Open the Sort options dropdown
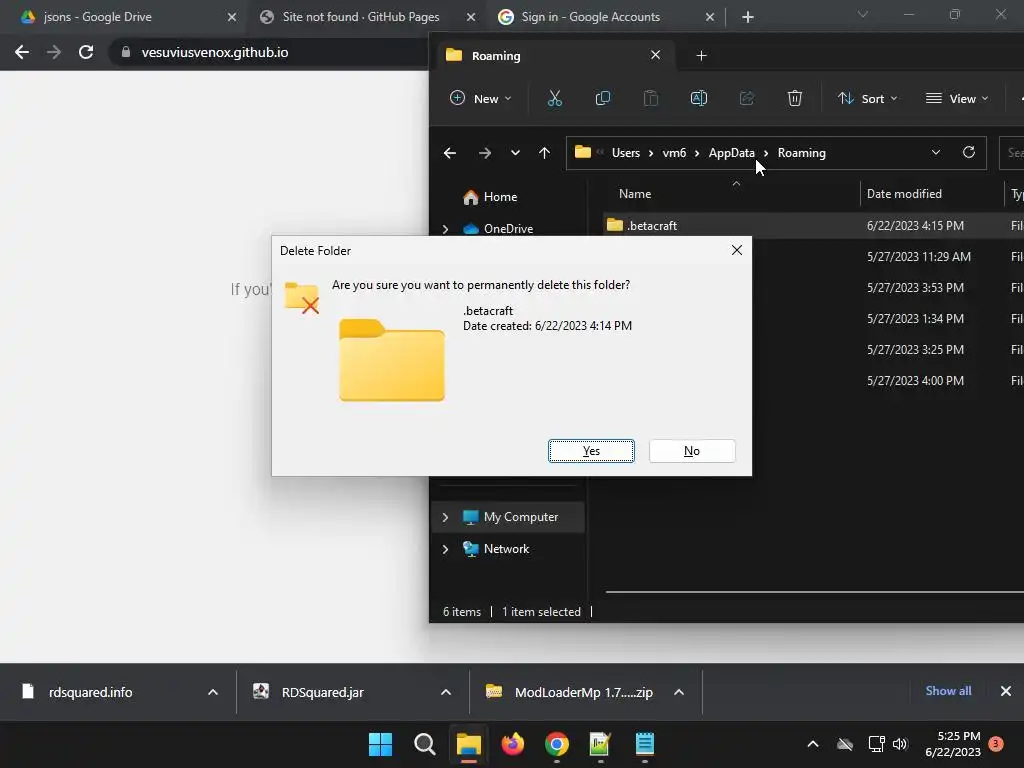Image resolution: width=1024 pixels, height=768 pixels. pos(867,99)
